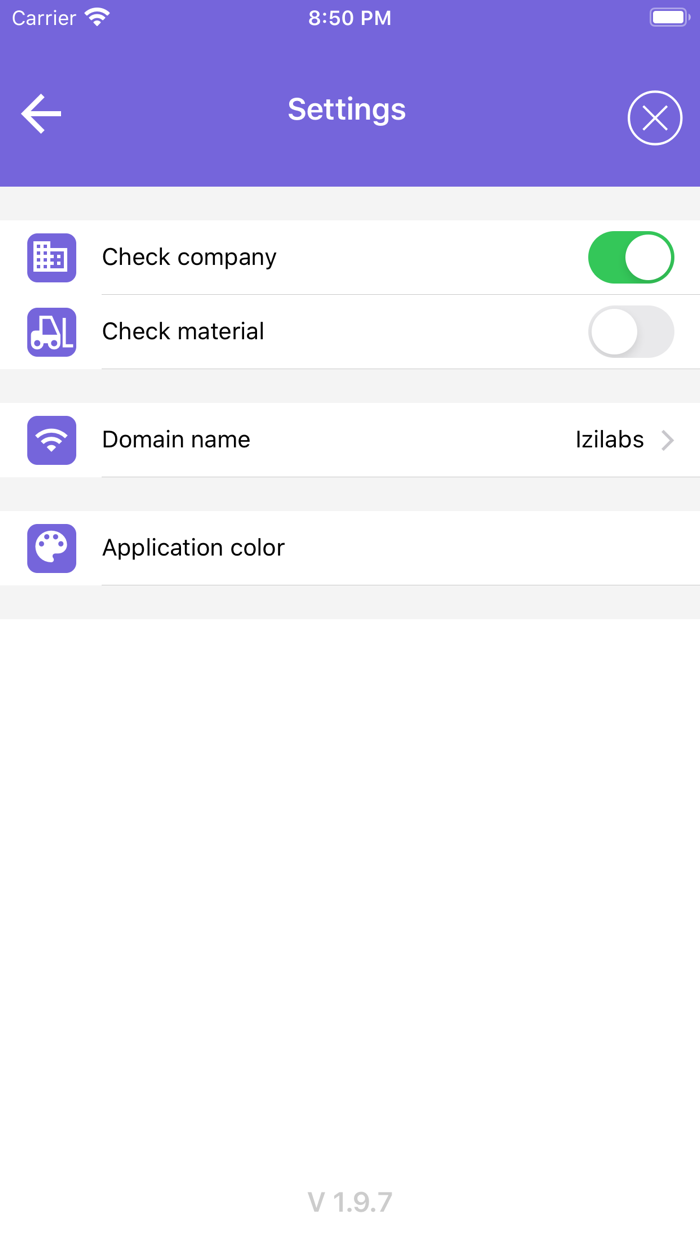Enable the Check material switch
Screen dimensions: 700x1244
(x=631, y=332)
